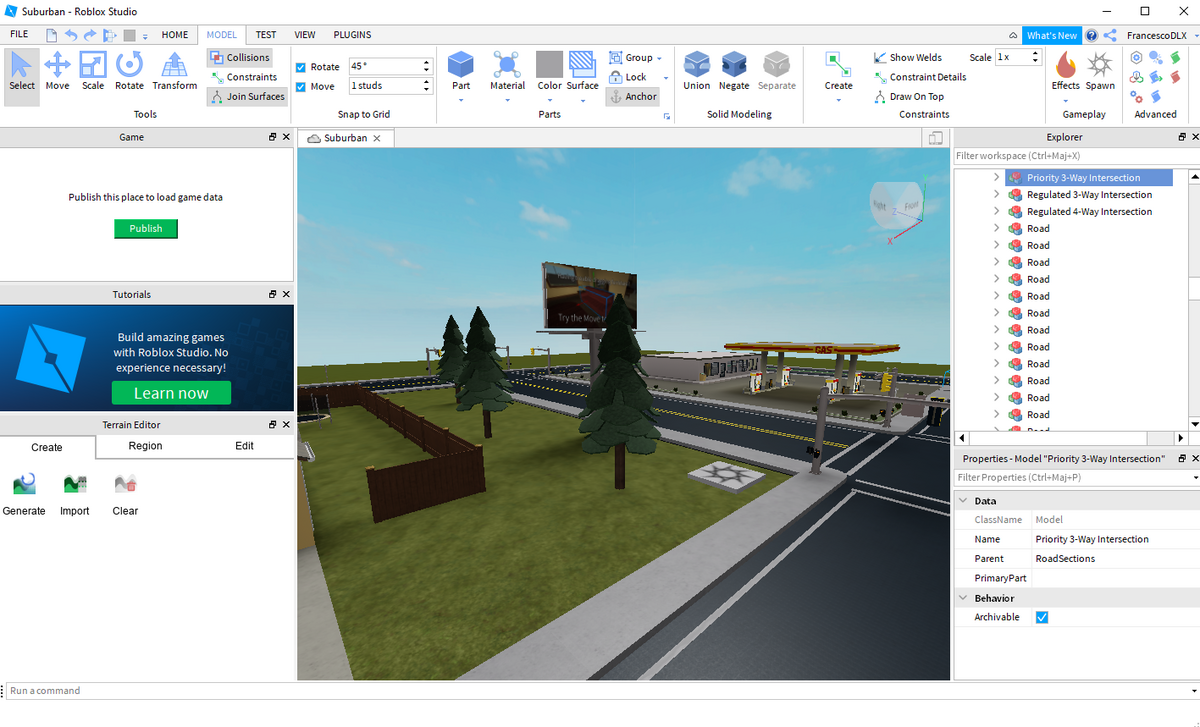Click the Learn now button
The image size is (1200, 727).
pos(170,393)
